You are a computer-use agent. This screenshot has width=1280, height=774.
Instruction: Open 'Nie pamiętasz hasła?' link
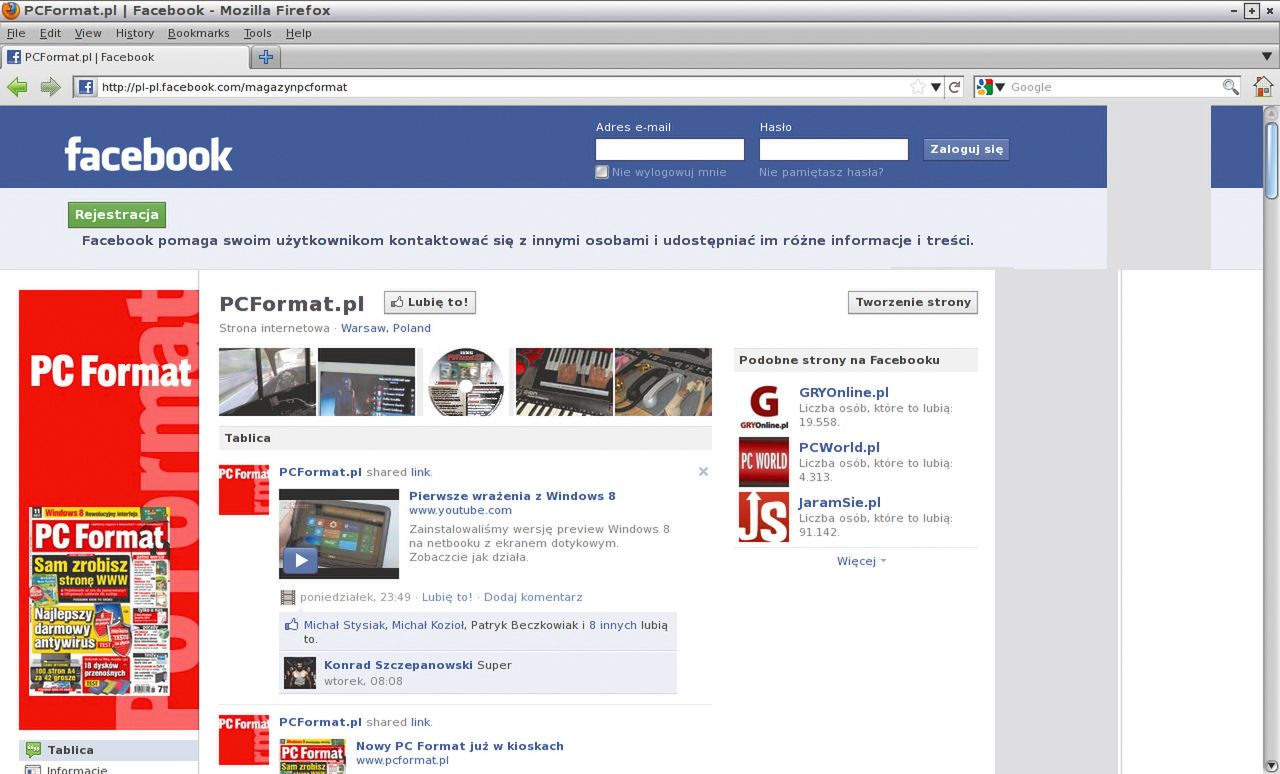pos(821,172)
